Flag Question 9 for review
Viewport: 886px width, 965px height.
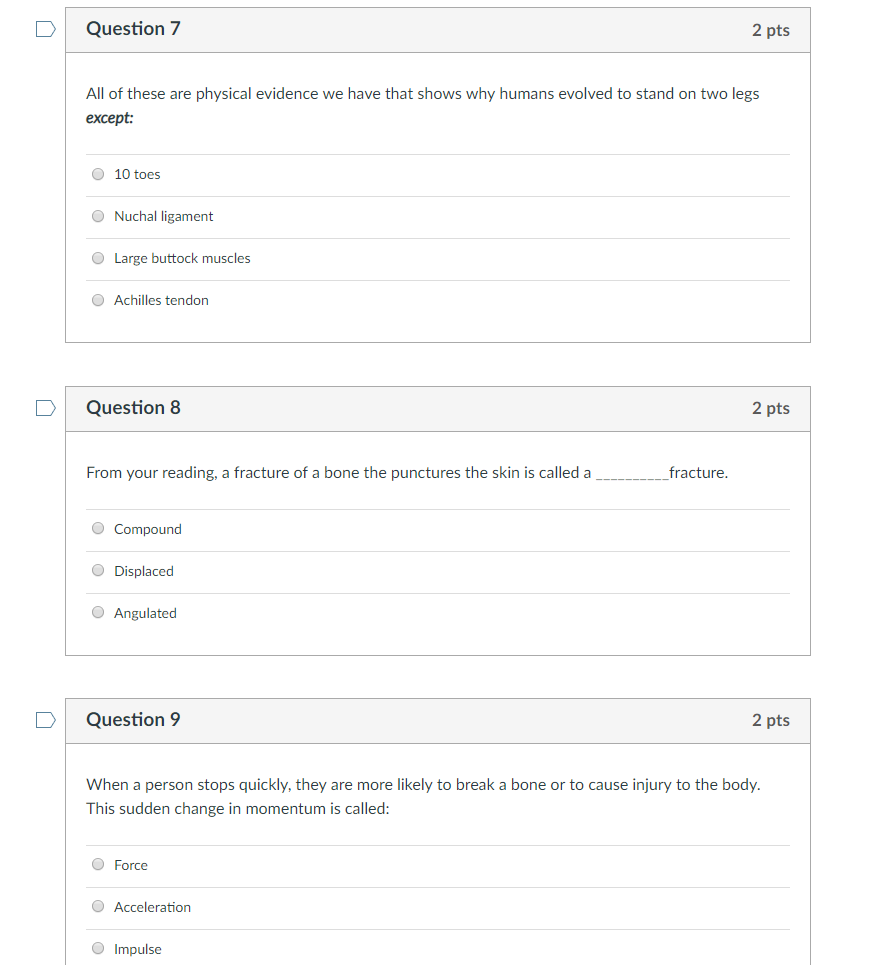click(46, 720)
